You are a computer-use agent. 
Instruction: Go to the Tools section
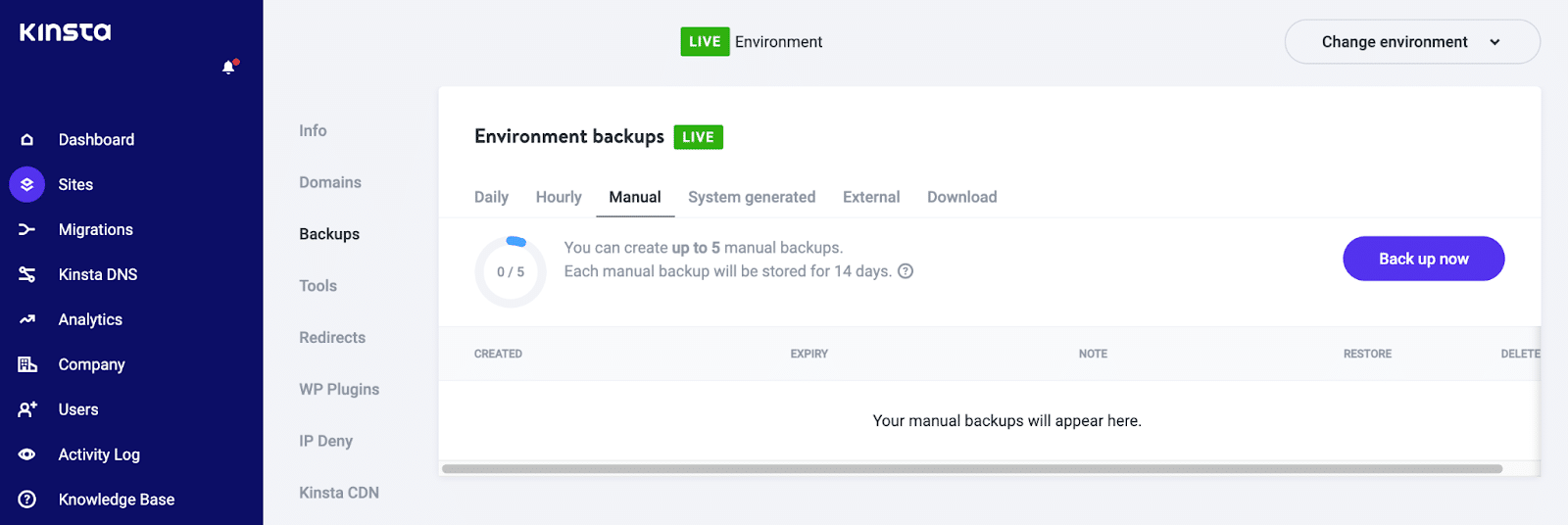[318, 286]
